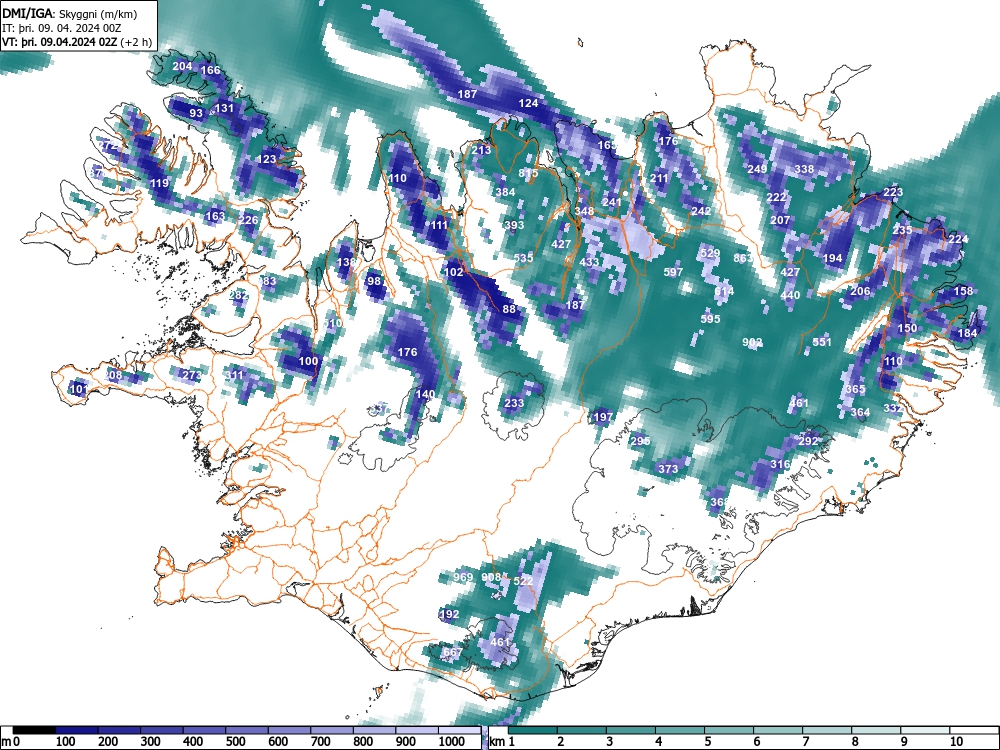Image resolution: width=1000 pixels, height=750 pixels.
Task: Click the visibility value "88"
Action: pos(509,309)
